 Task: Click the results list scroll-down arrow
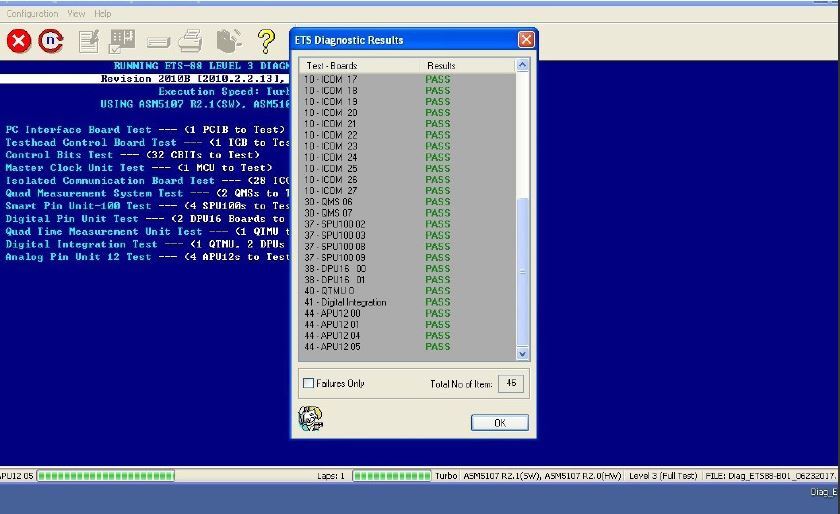tap(522, 353)
